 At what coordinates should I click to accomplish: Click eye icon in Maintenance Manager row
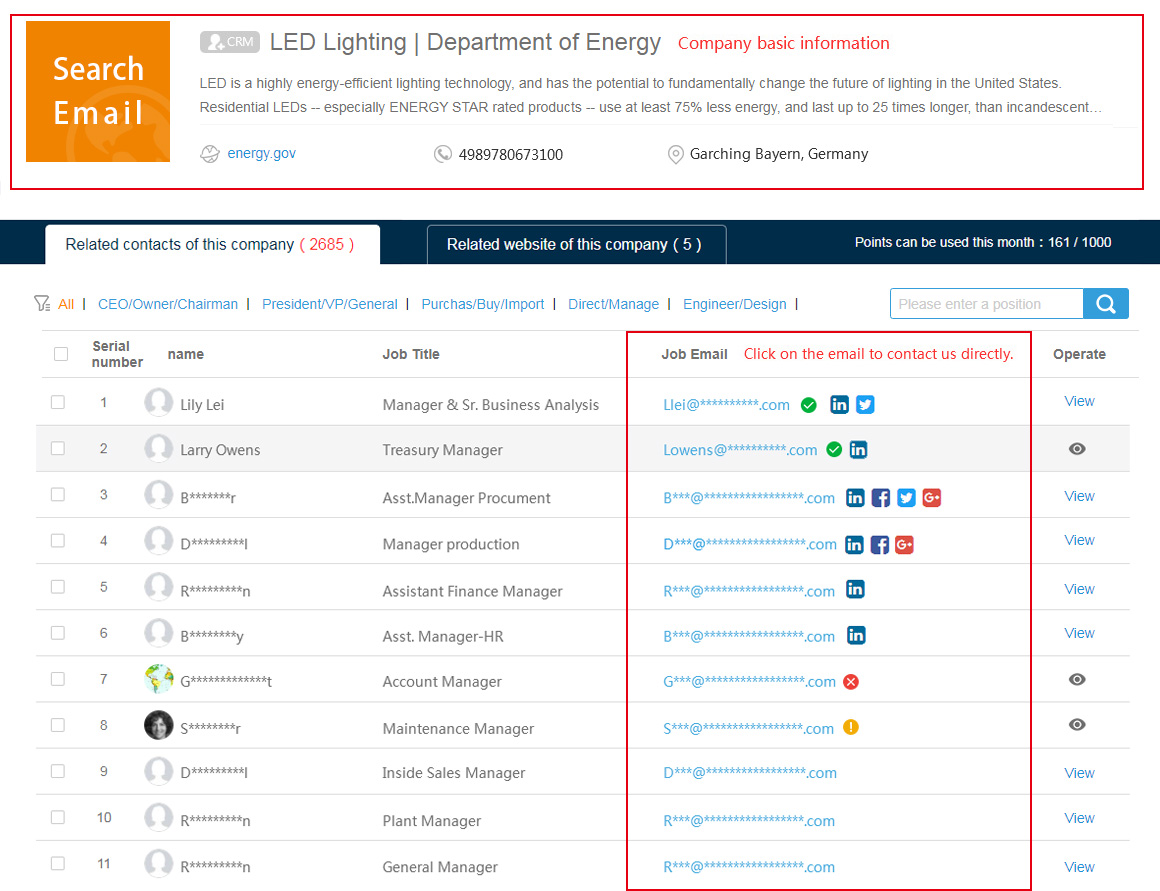tap(1077, 724)
